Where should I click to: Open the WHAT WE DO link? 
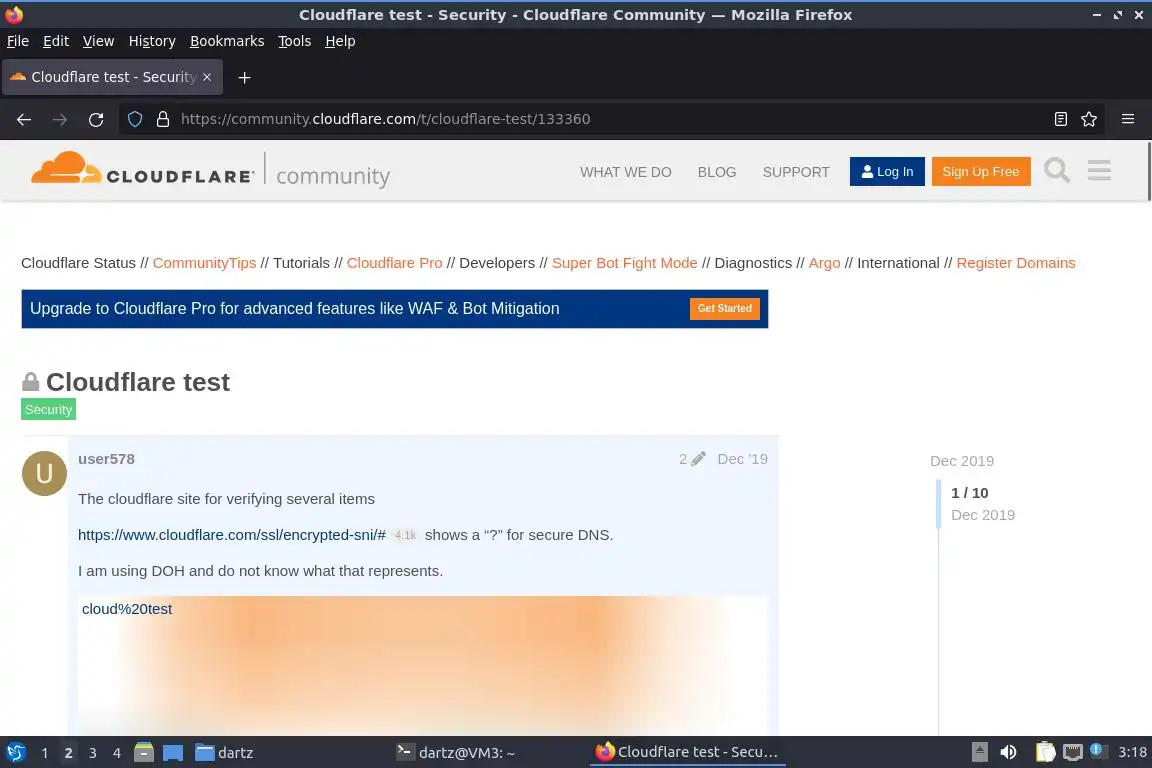(625, 172)
